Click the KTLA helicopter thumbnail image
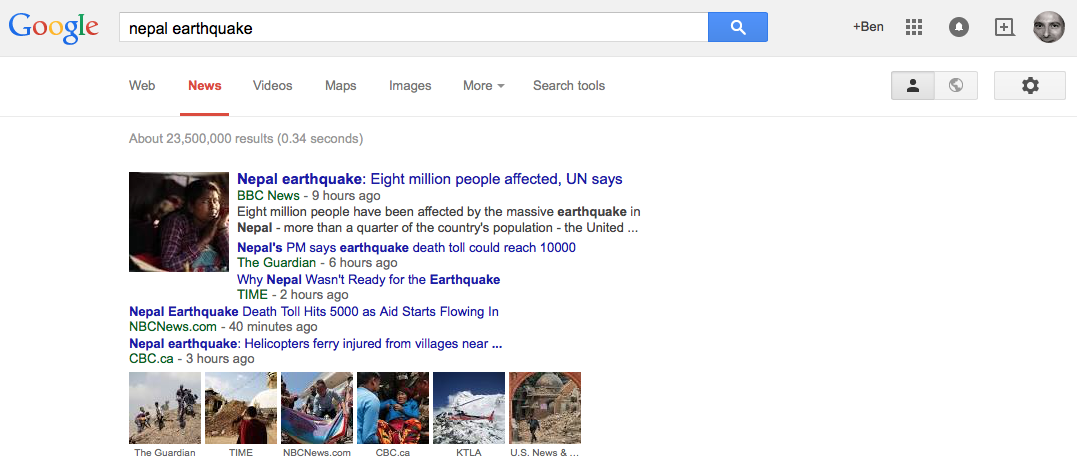This screenshot has height=462, width=1077. click(x=469, y=407)
